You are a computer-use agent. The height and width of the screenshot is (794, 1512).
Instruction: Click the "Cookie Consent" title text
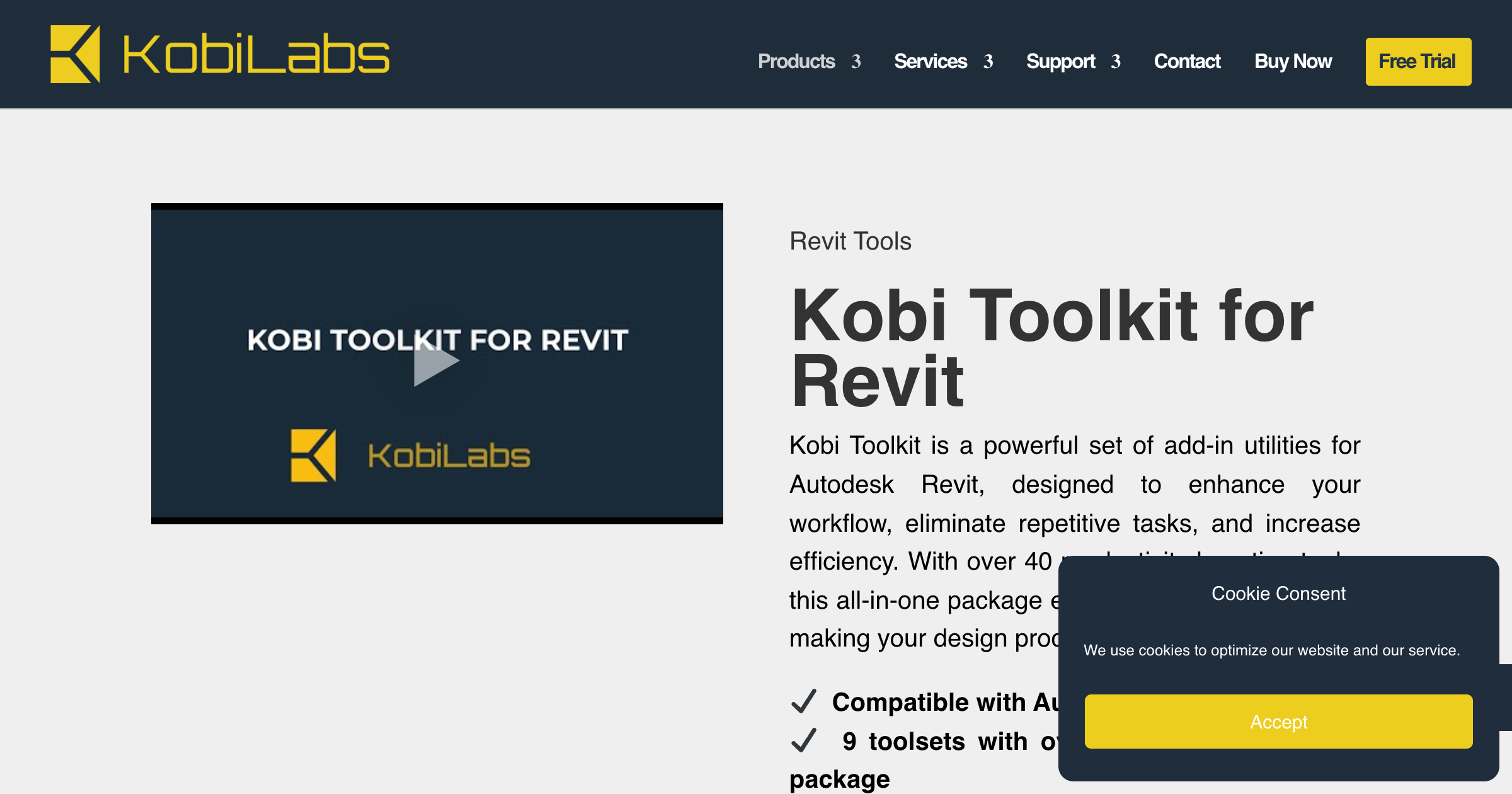pyautogui.click(x=1278, y=594)
